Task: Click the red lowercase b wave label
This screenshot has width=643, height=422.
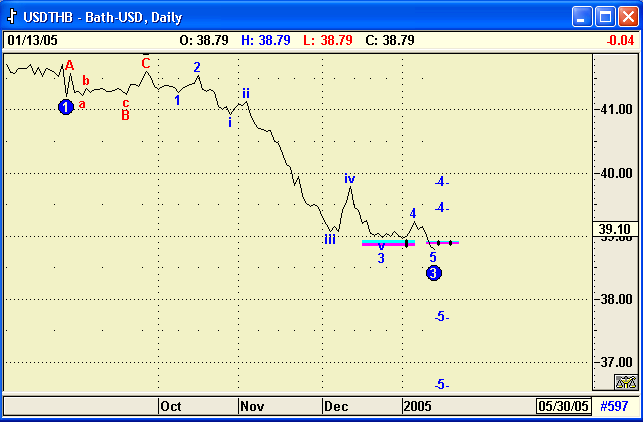Action: [86, 80]
